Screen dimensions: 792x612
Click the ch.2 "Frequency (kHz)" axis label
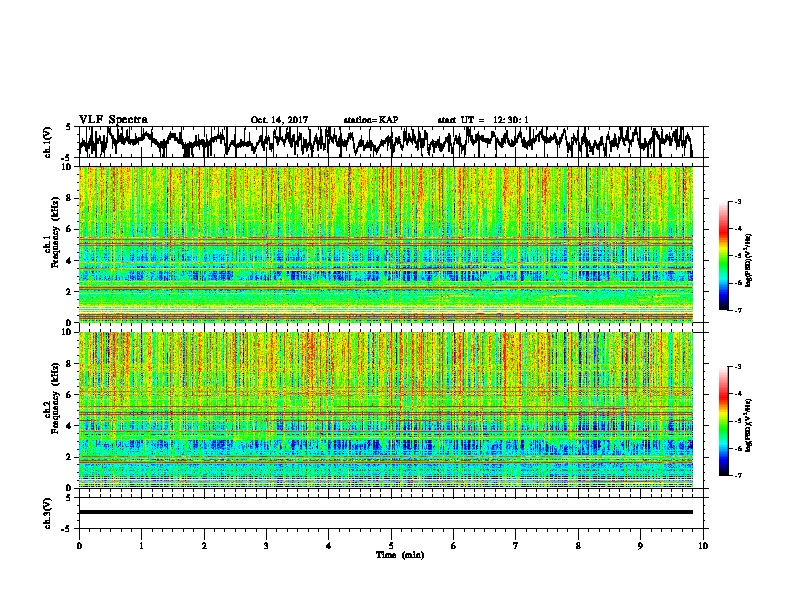(55, 398)
